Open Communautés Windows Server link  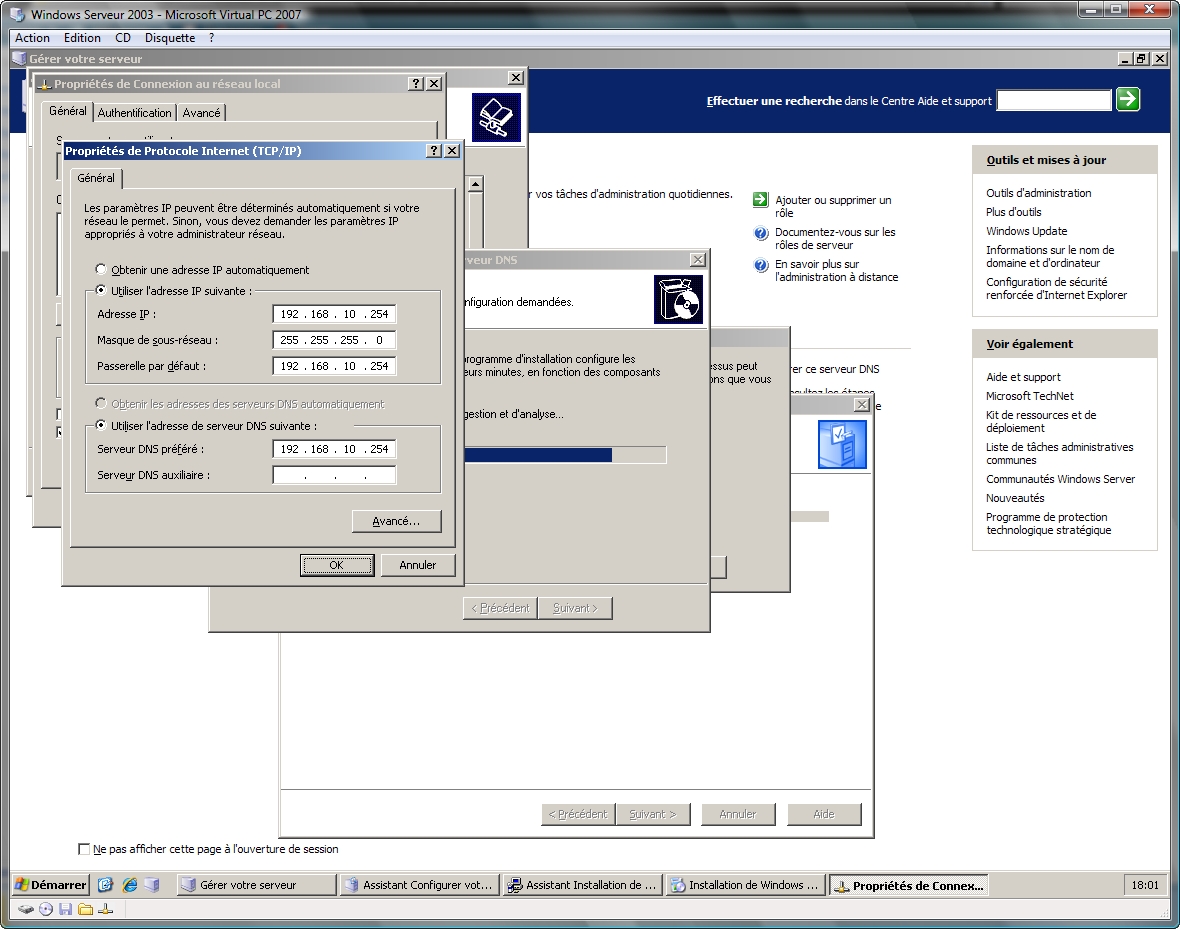1060,479
